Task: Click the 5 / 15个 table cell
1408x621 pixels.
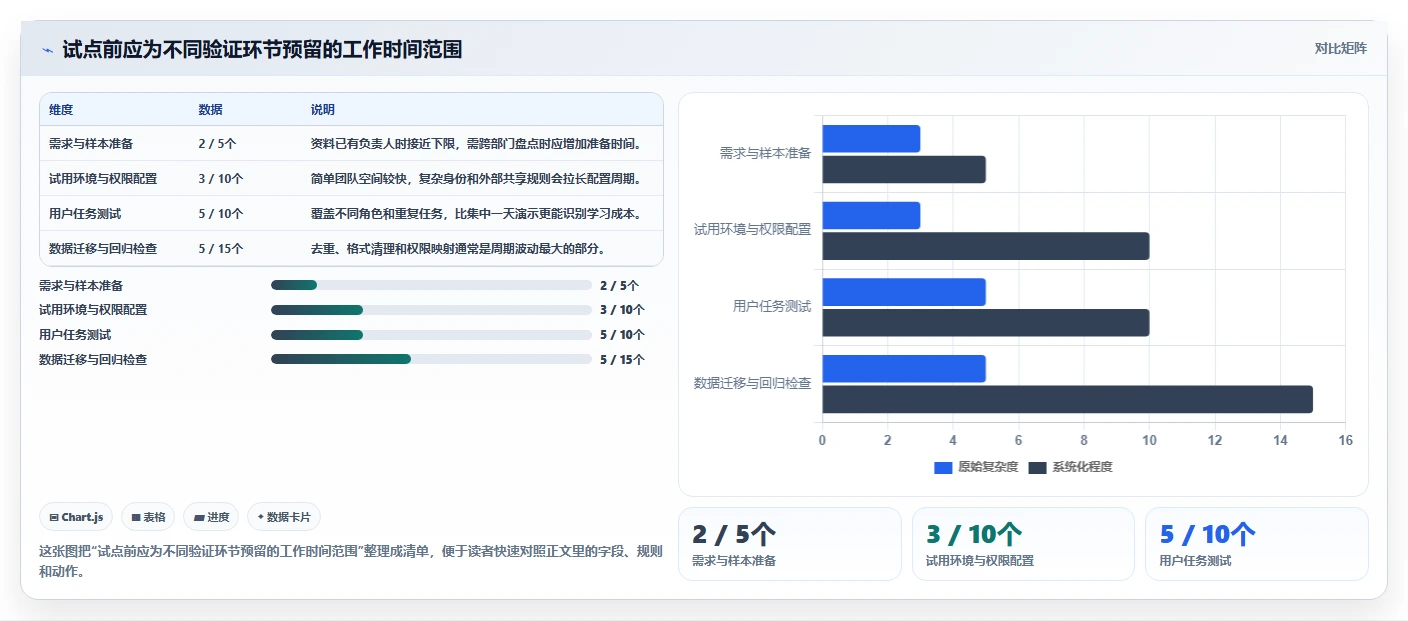Action: [x=221, y=249]
